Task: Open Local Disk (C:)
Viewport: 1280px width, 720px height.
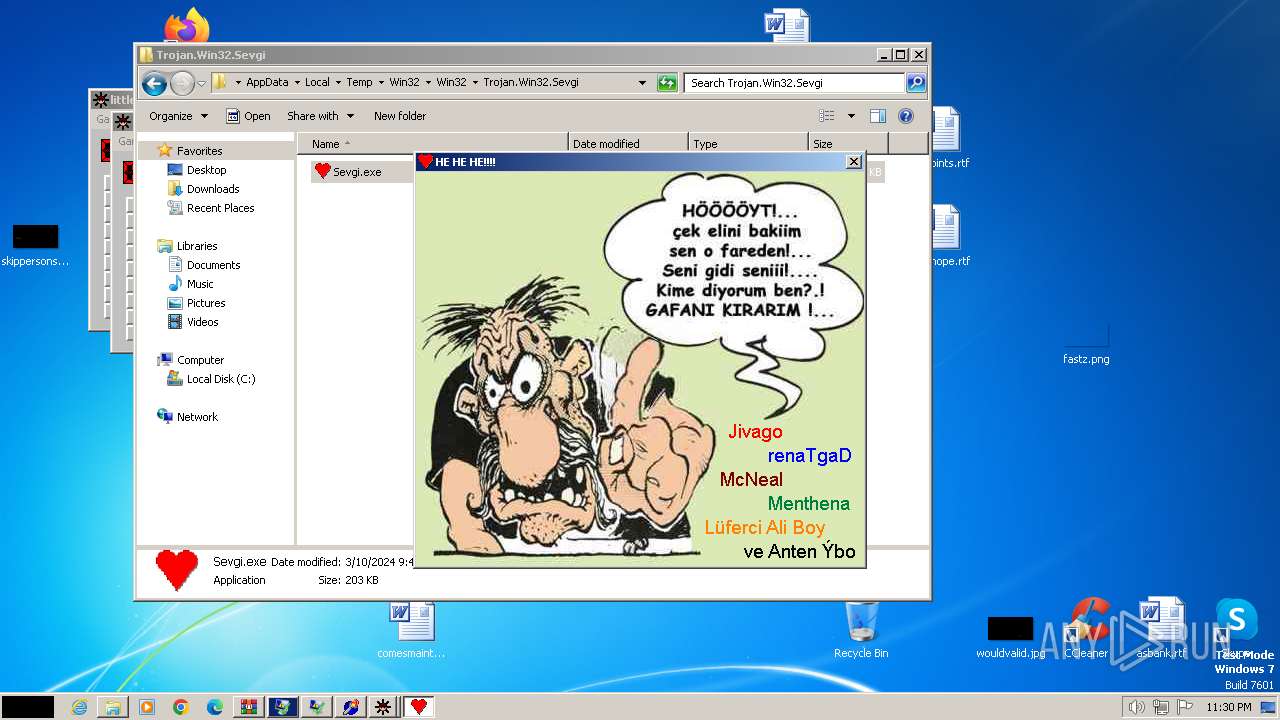Action: 220,379
